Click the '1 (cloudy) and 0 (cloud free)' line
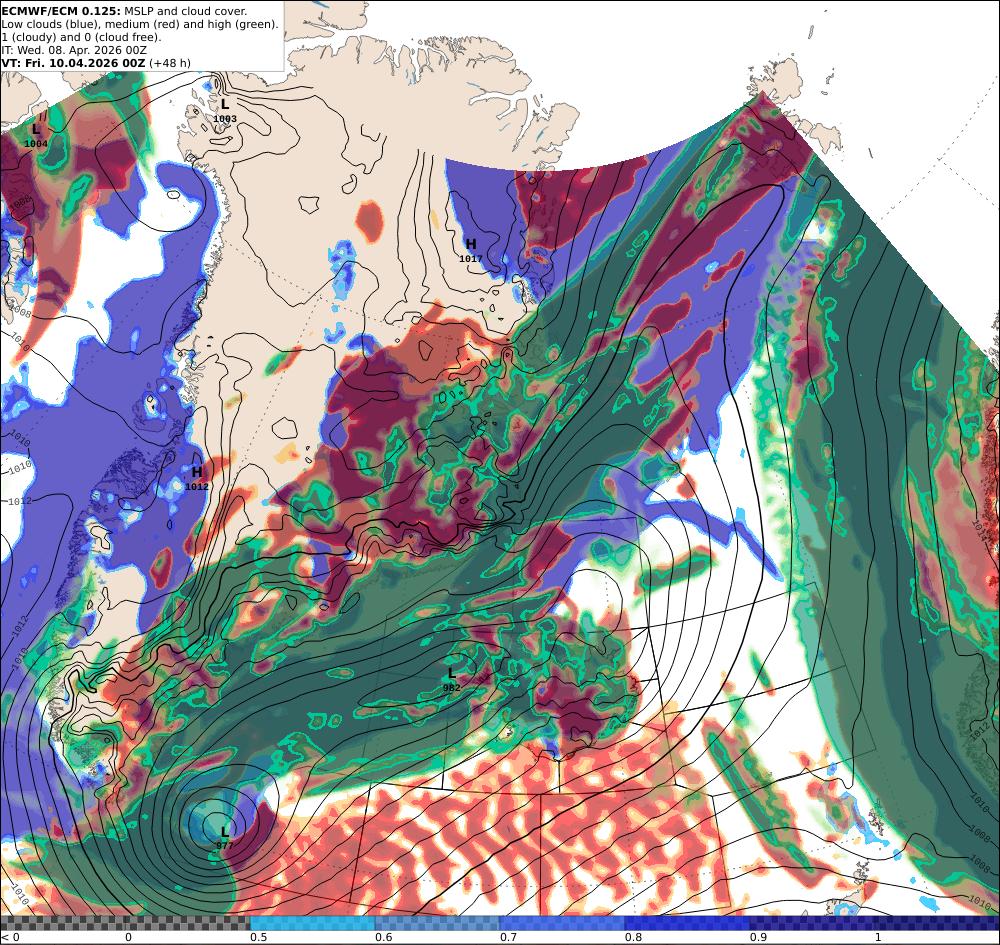This screenshot has width=1000, height=945. coord(81,37)
